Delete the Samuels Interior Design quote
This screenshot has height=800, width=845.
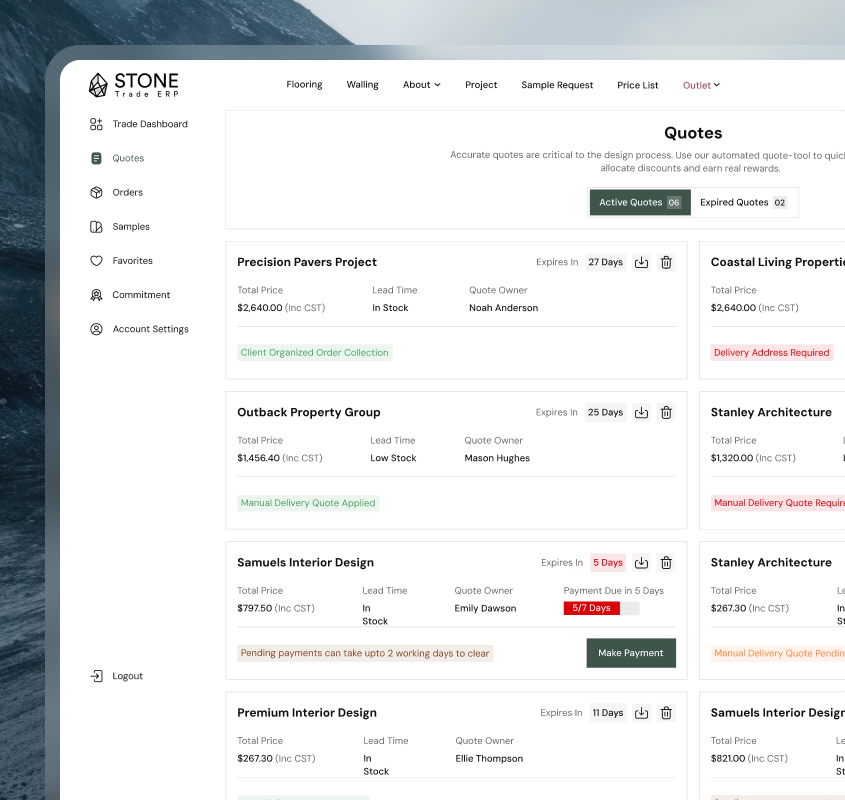[666, 562]
